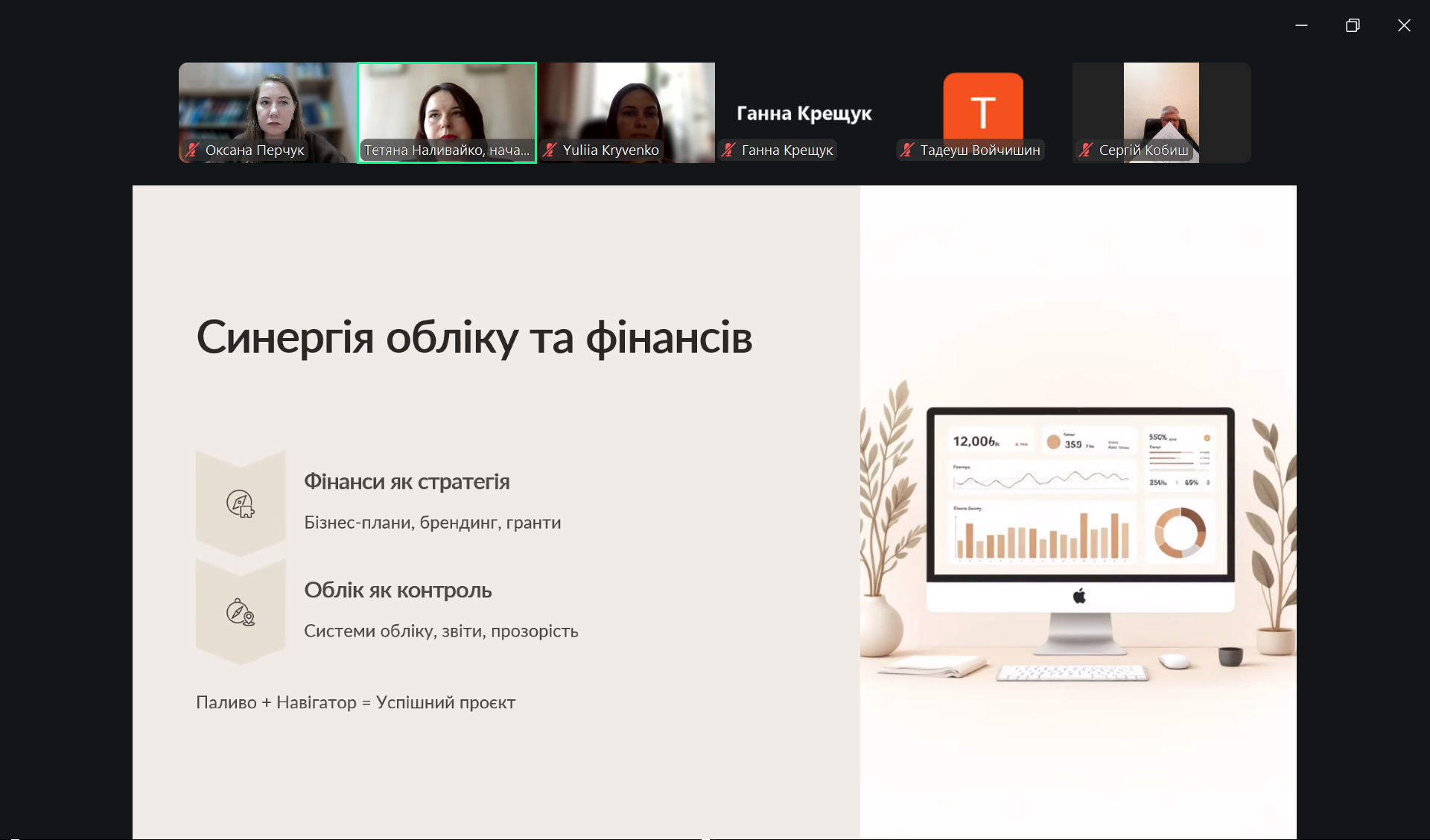Click muted mic icon on Оксана Перчук
This screenshot has height=840, width=1430.
pos(192,150)
